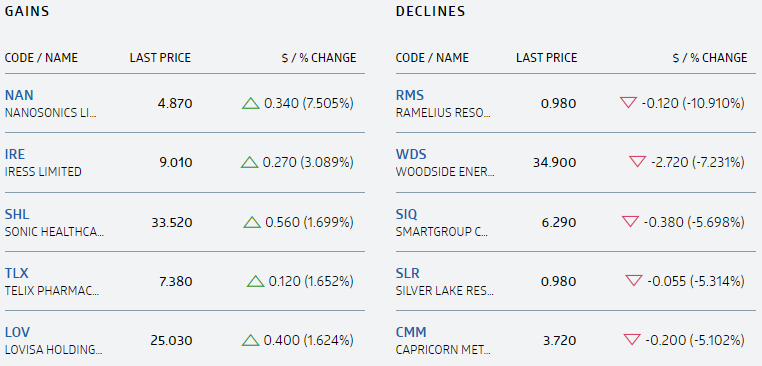Click the Gains Last Price column header

click(x=160, y=58)
